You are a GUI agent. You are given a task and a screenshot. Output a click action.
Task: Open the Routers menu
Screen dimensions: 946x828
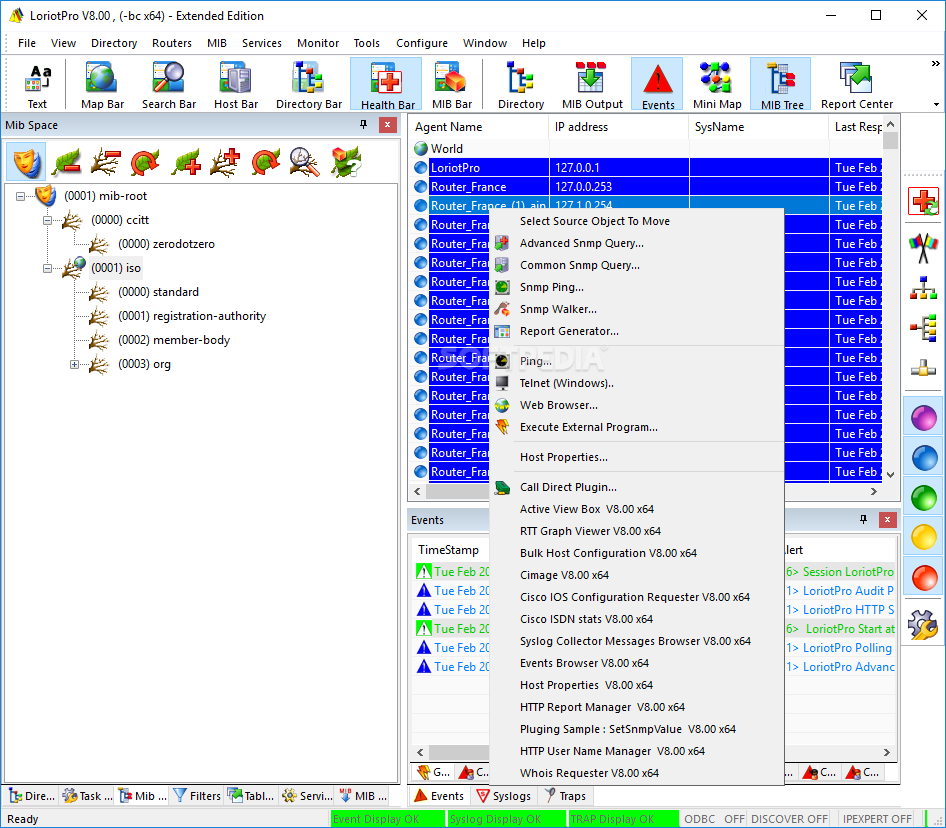(x=171, y=43)
